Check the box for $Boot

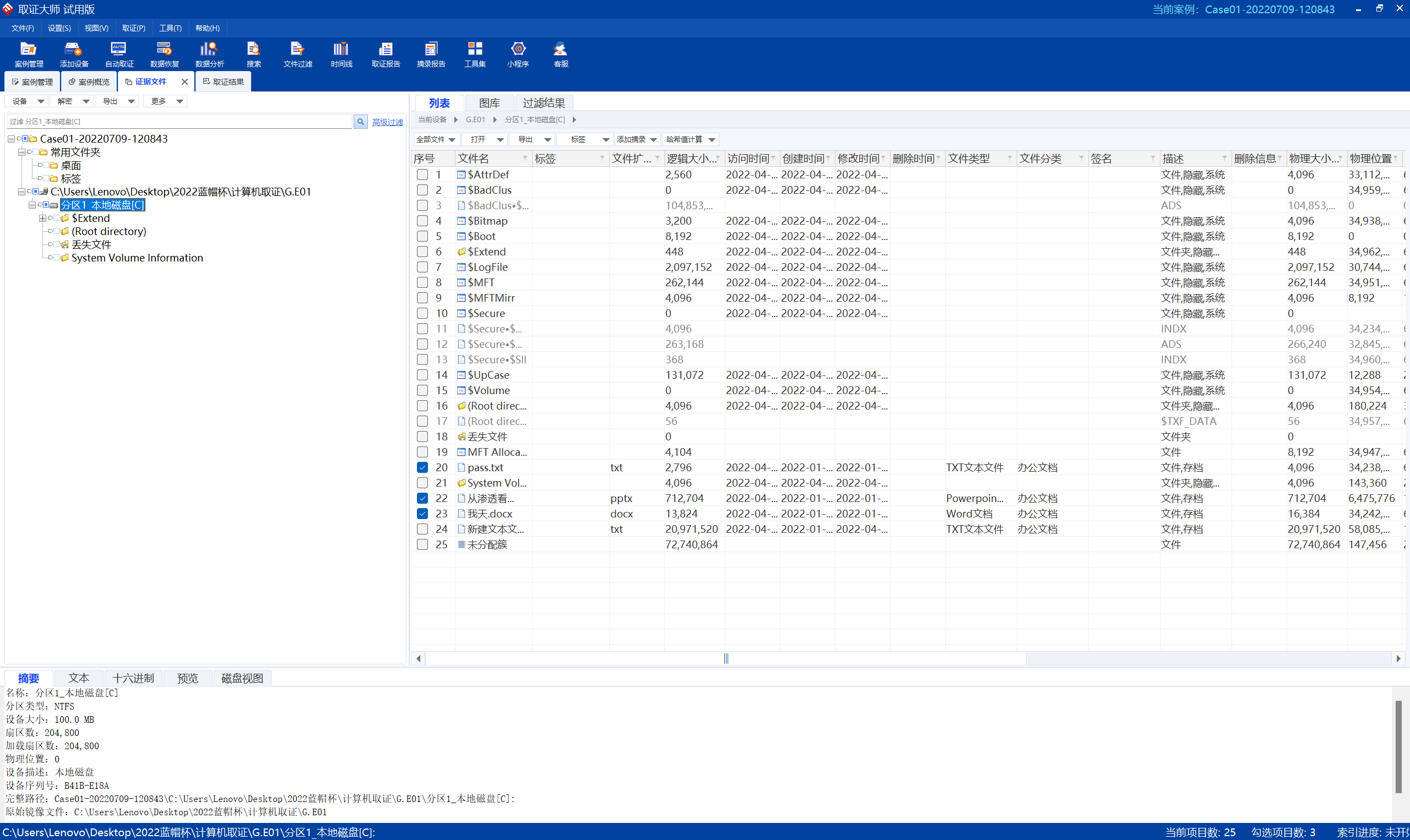(x=422, y=236)
